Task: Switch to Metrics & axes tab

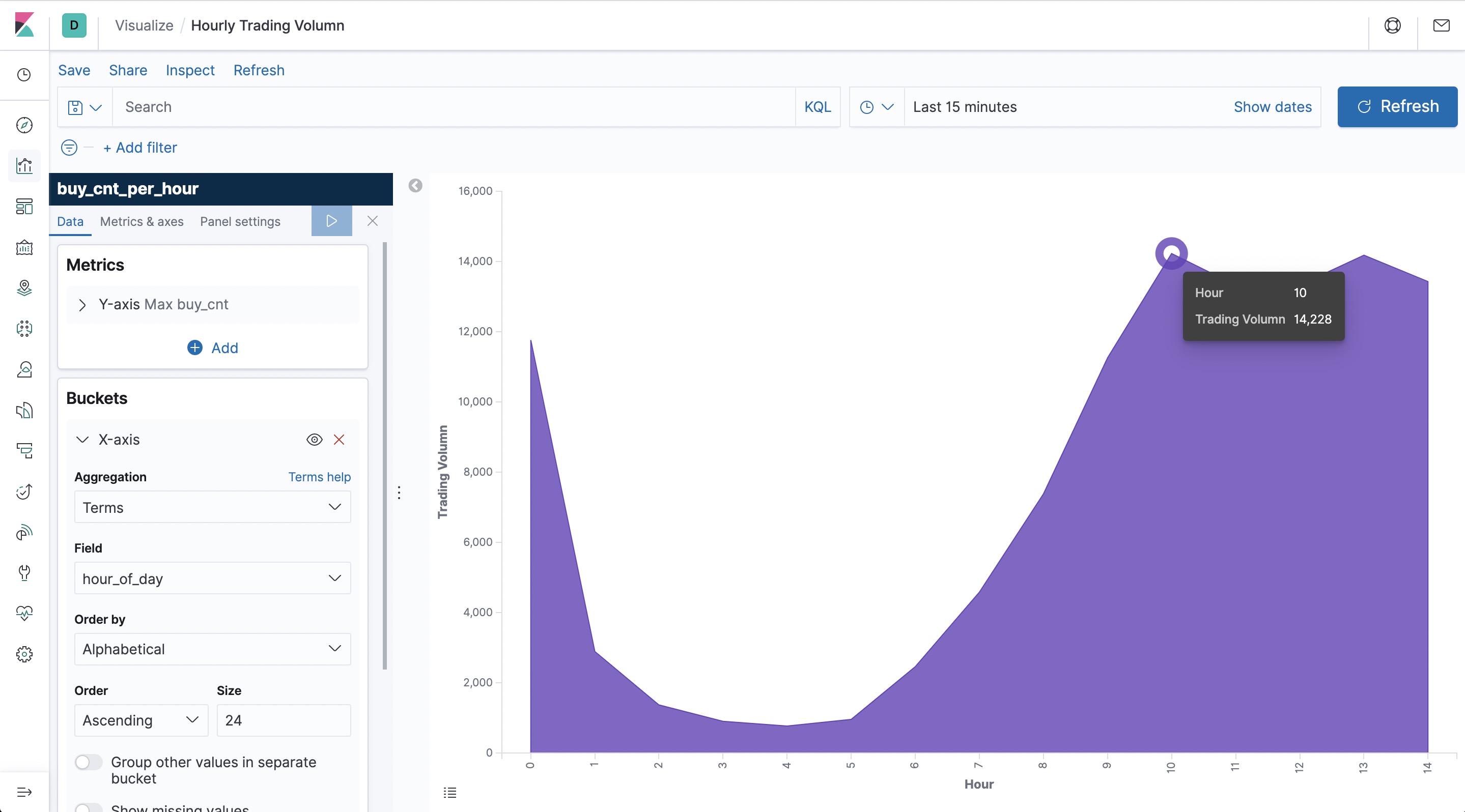Action: [x=142, y=222]
